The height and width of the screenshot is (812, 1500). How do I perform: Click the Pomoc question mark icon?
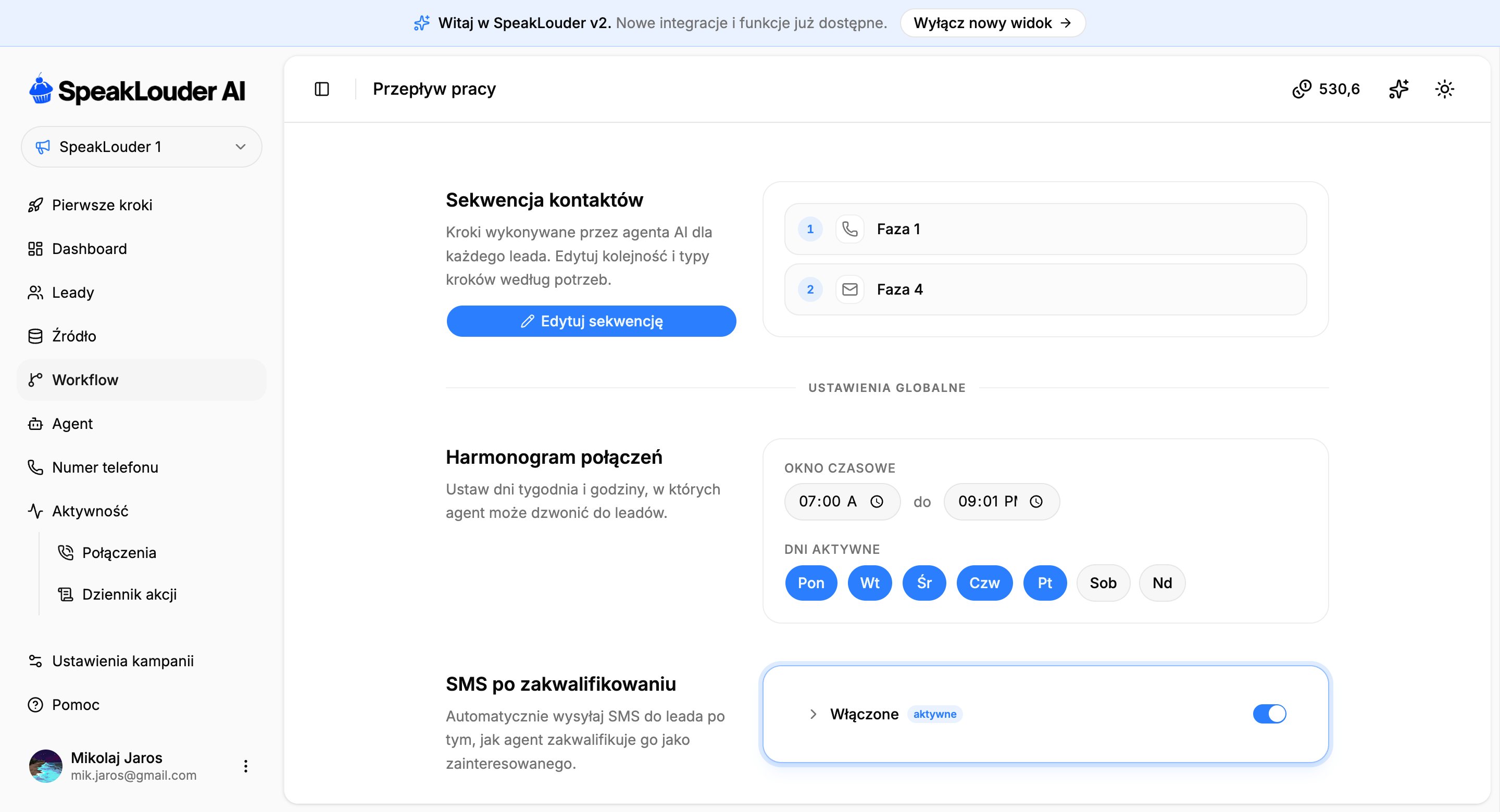(x=35, y=705)
